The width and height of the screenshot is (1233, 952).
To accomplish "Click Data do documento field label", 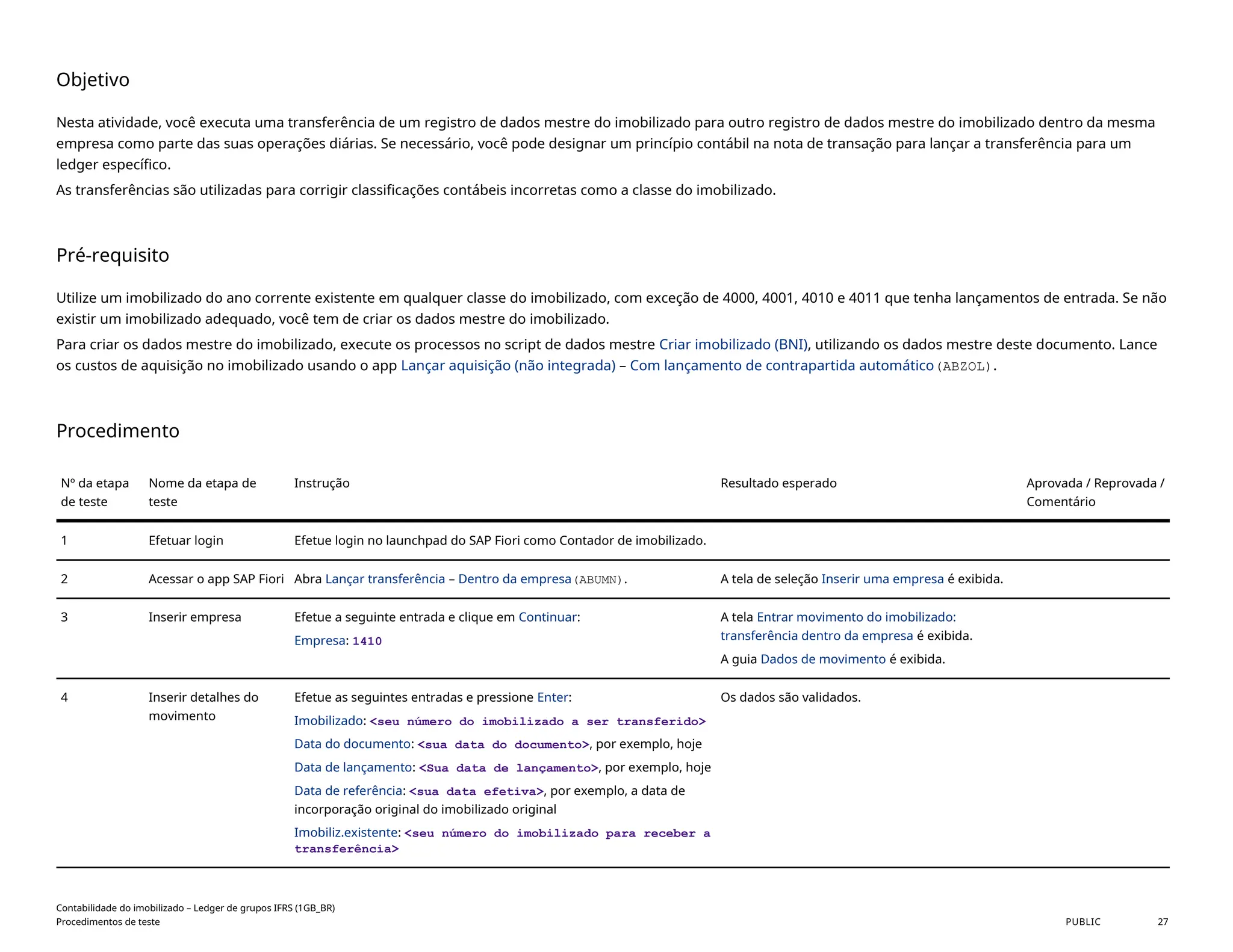I will [x=352, y=744].
